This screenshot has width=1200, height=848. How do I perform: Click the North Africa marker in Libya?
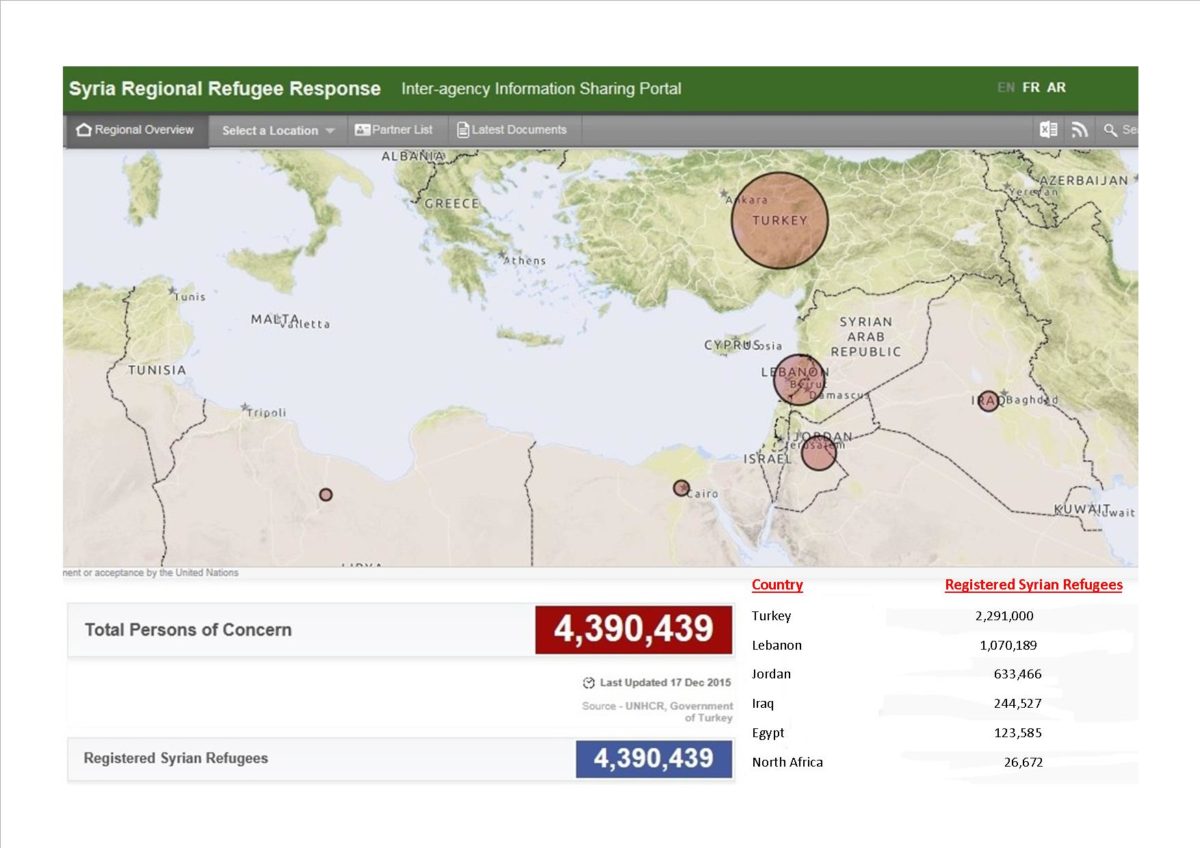[x=325, y=494]
